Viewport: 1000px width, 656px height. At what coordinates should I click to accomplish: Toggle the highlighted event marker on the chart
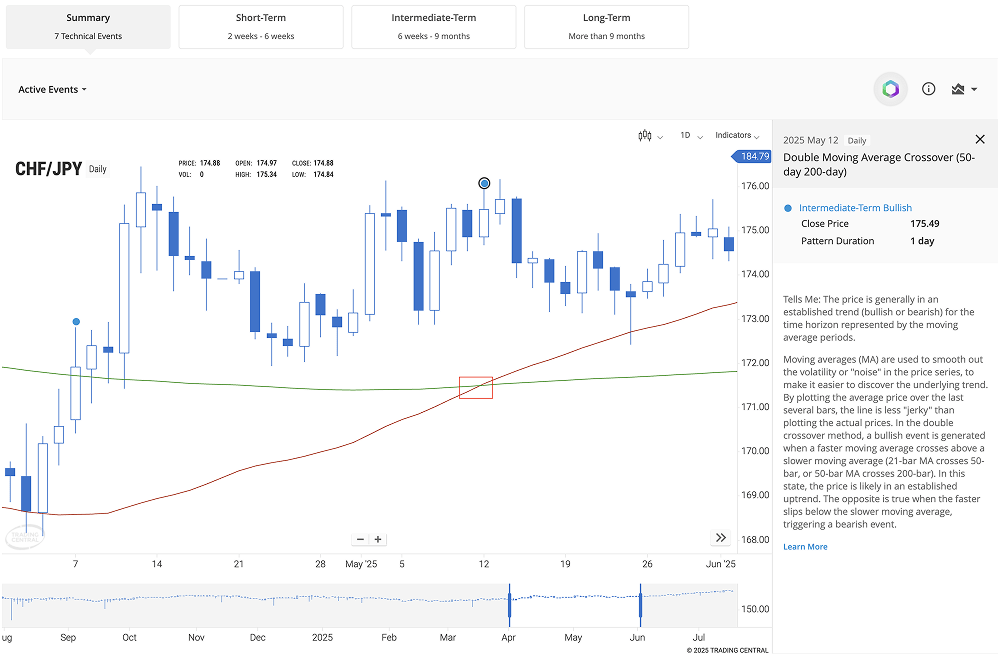[x=484, y=183]
